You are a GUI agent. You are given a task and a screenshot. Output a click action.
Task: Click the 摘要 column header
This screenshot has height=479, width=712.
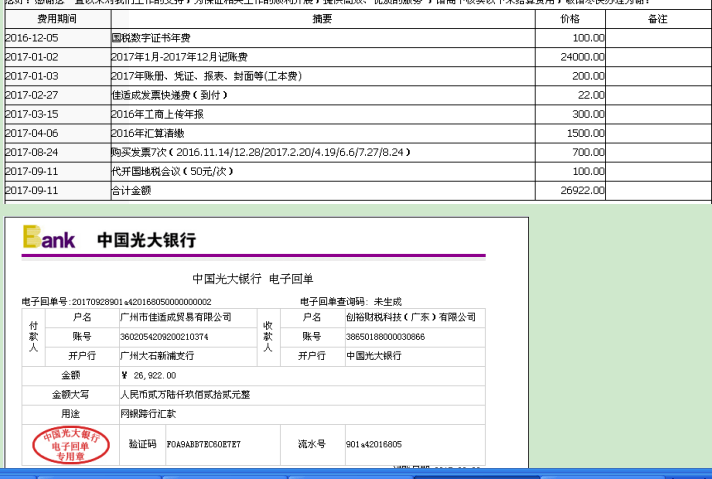tap(322, 19)
